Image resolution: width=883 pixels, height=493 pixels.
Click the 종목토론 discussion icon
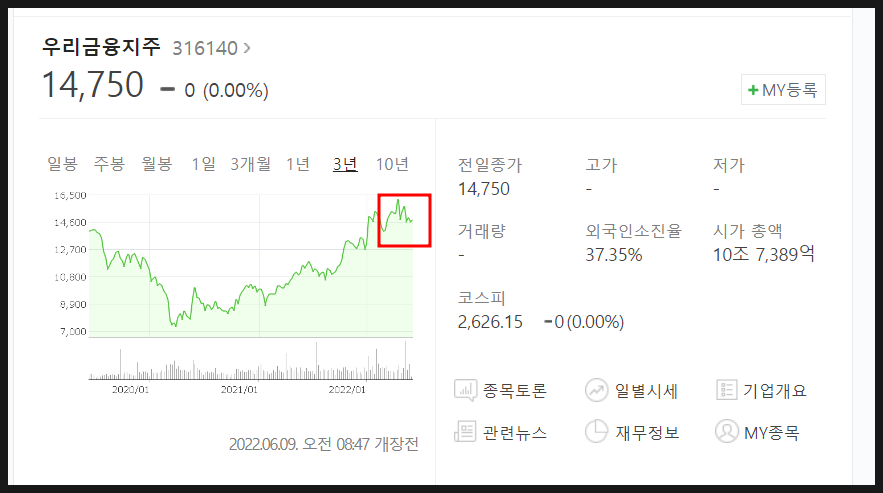(x=466, y=390)
